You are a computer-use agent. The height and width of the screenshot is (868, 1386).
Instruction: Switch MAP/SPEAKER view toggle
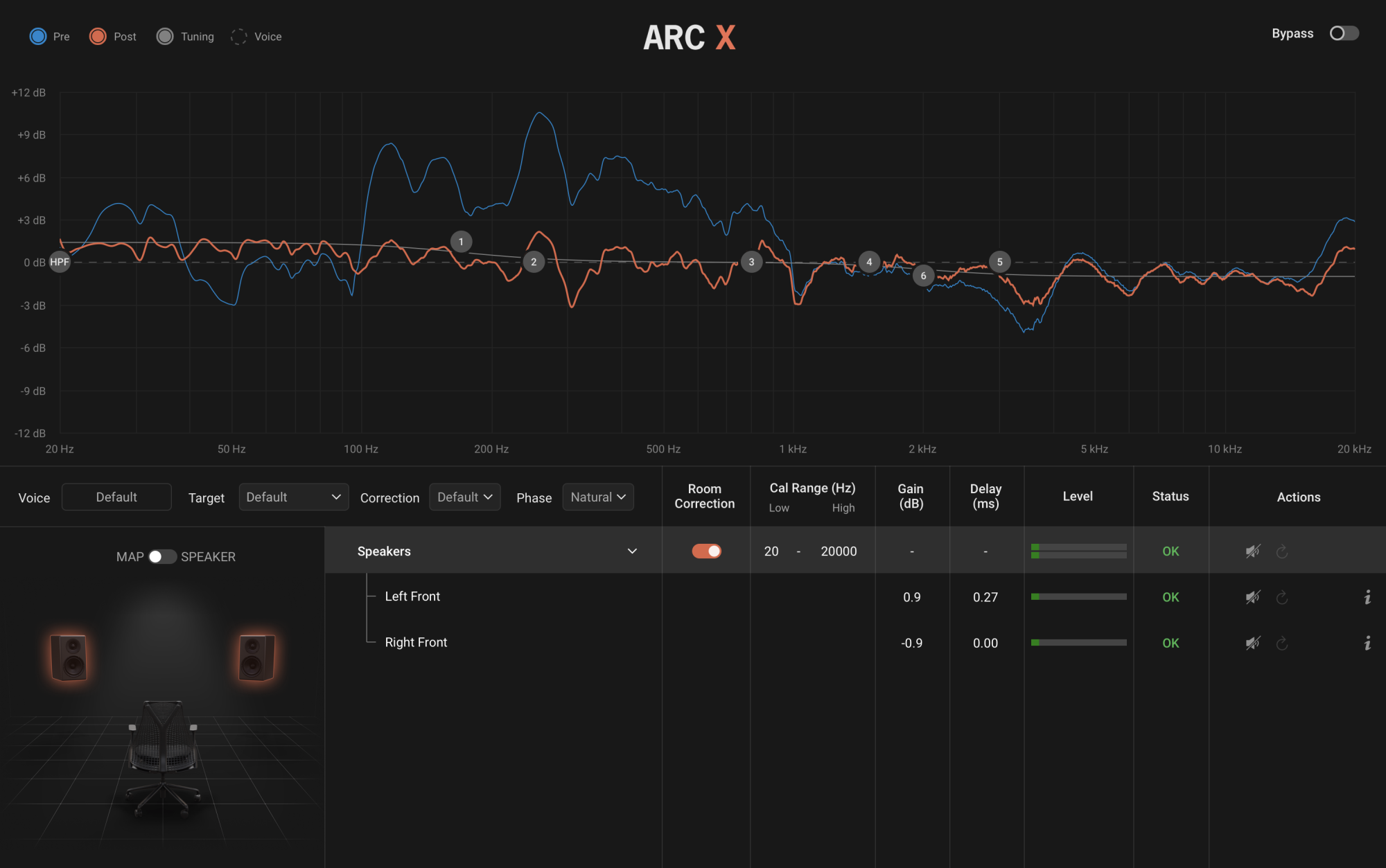[162, 557]
